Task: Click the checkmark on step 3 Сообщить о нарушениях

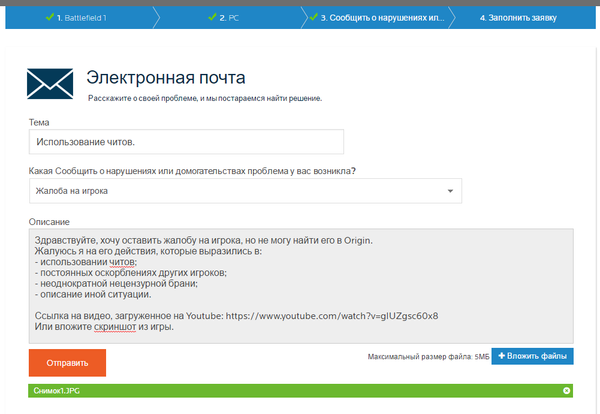Action: point(313,17)
